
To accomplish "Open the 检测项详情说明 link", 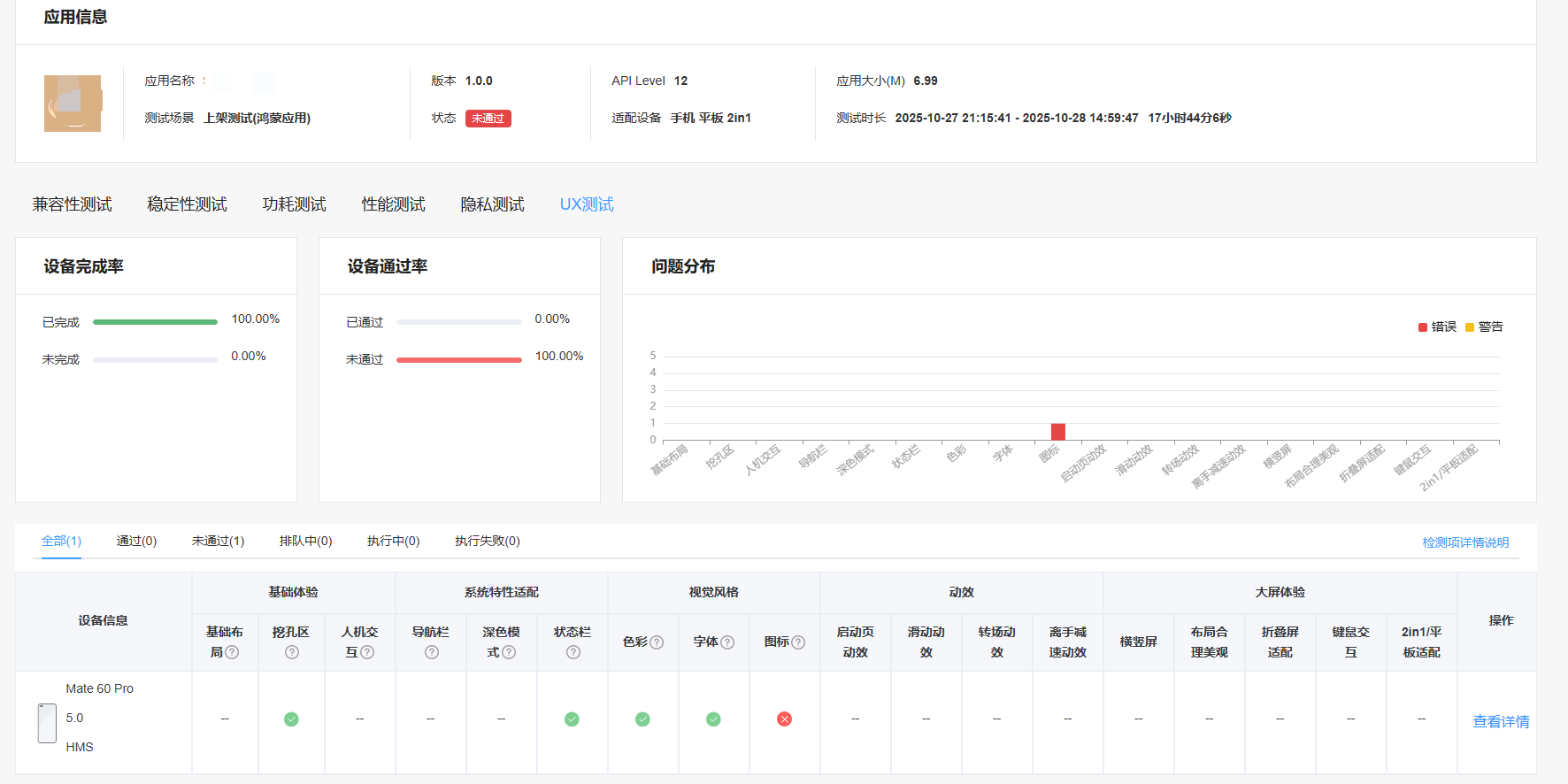I will click(1465, 542).
